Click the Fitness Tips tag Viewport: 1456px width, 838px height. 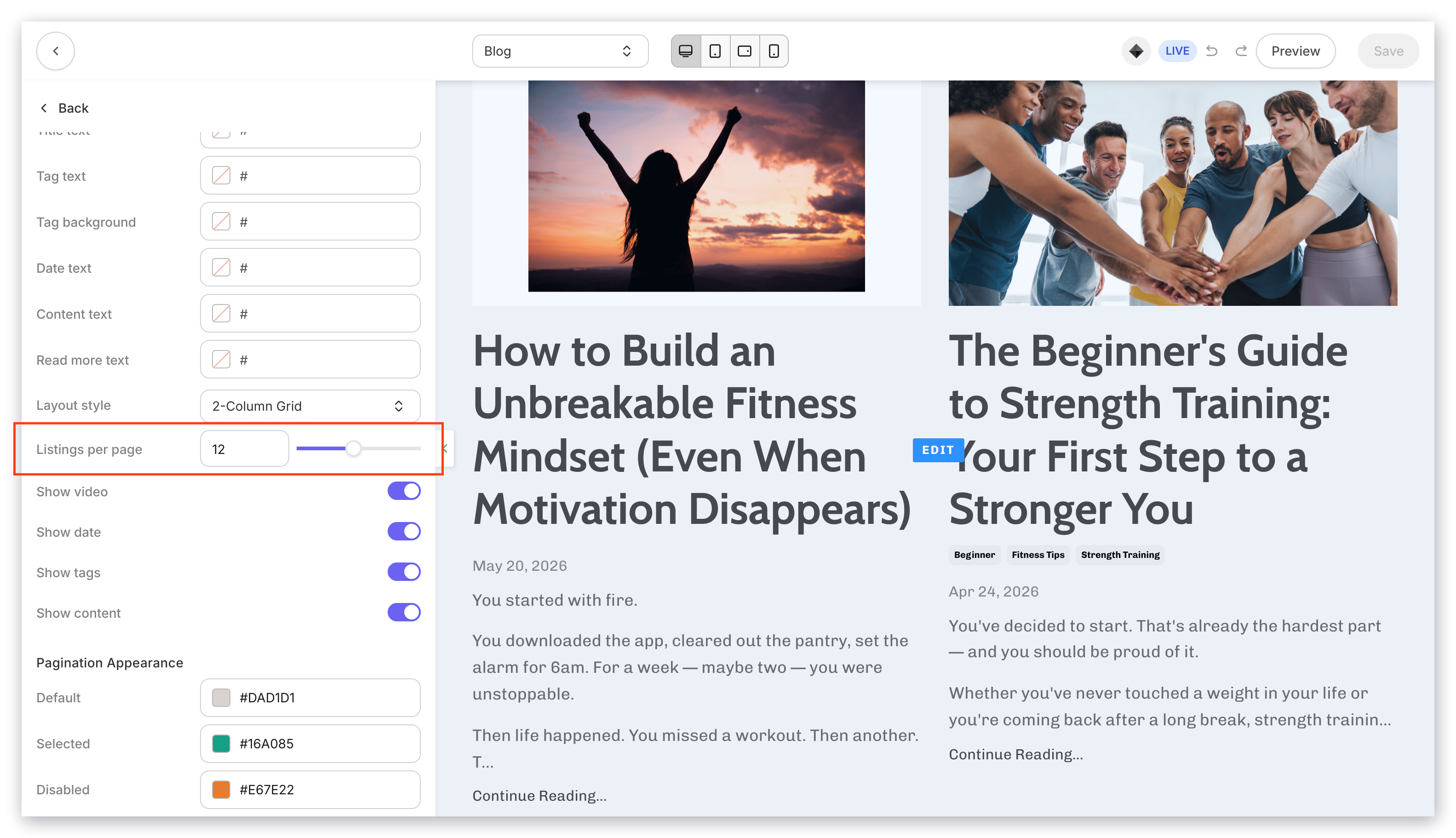pos(1038,555)
